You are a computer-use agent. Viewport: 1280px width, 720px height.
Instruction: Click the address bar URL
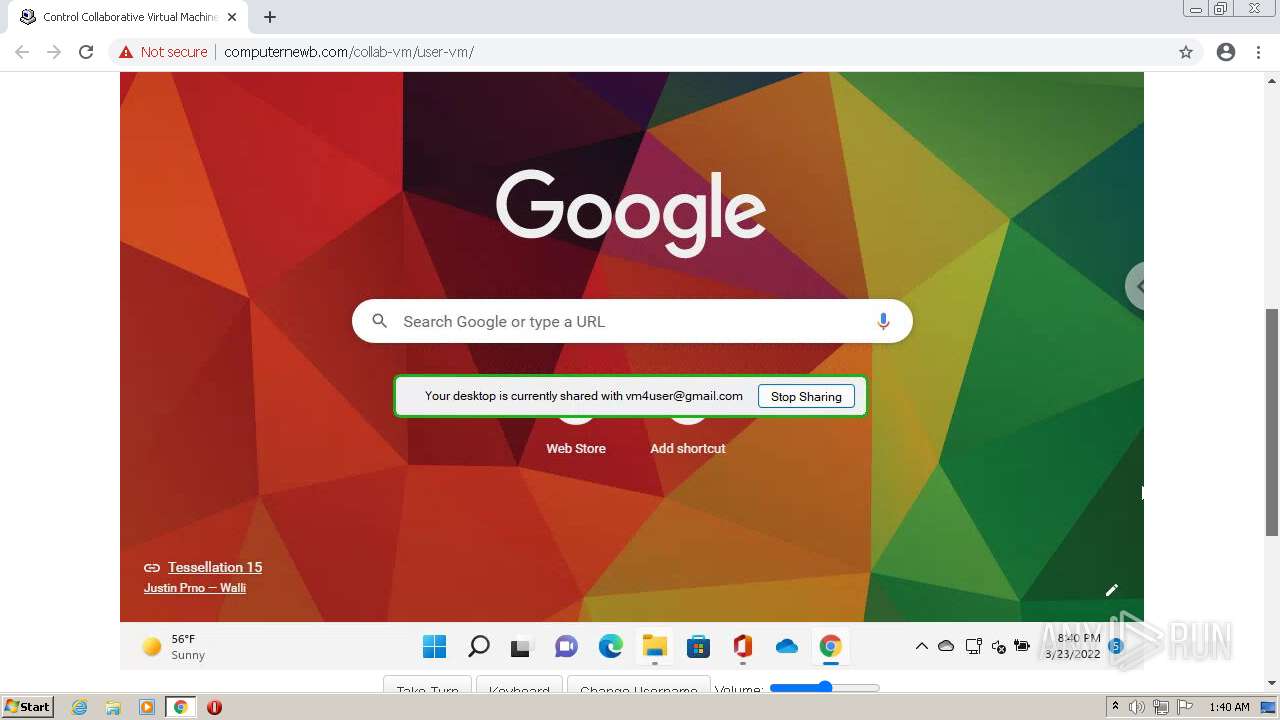349,52
